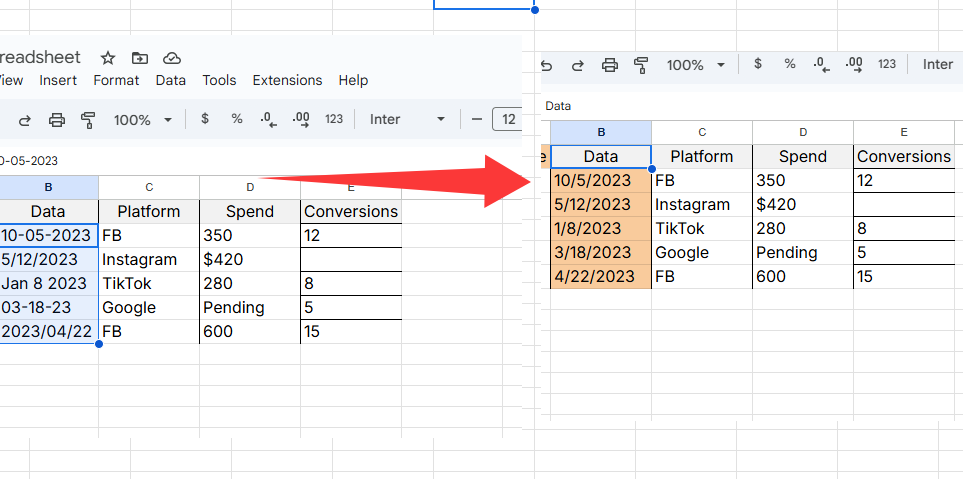The height and width of the screenshot is (479, 963).
Task: Open the 123 number format menu on the left
Action: click(334, 119)
